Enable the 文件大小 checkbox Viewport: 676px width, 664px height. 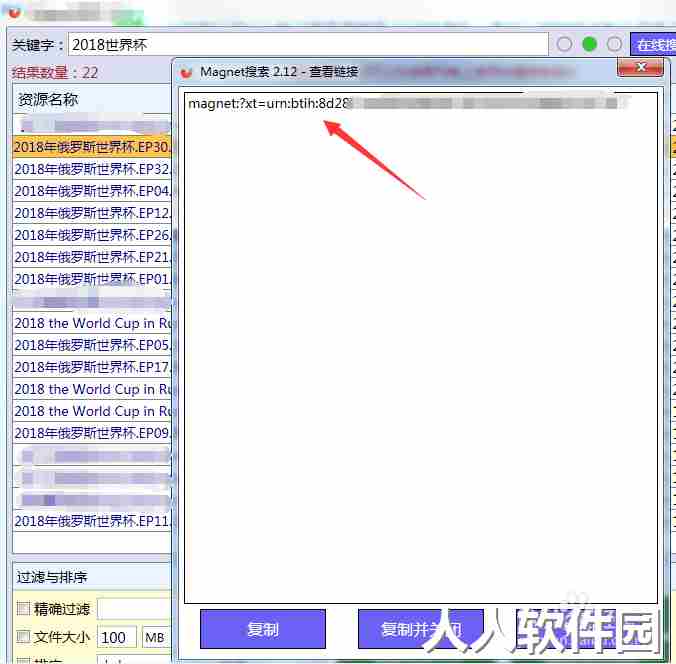(23, 636)
